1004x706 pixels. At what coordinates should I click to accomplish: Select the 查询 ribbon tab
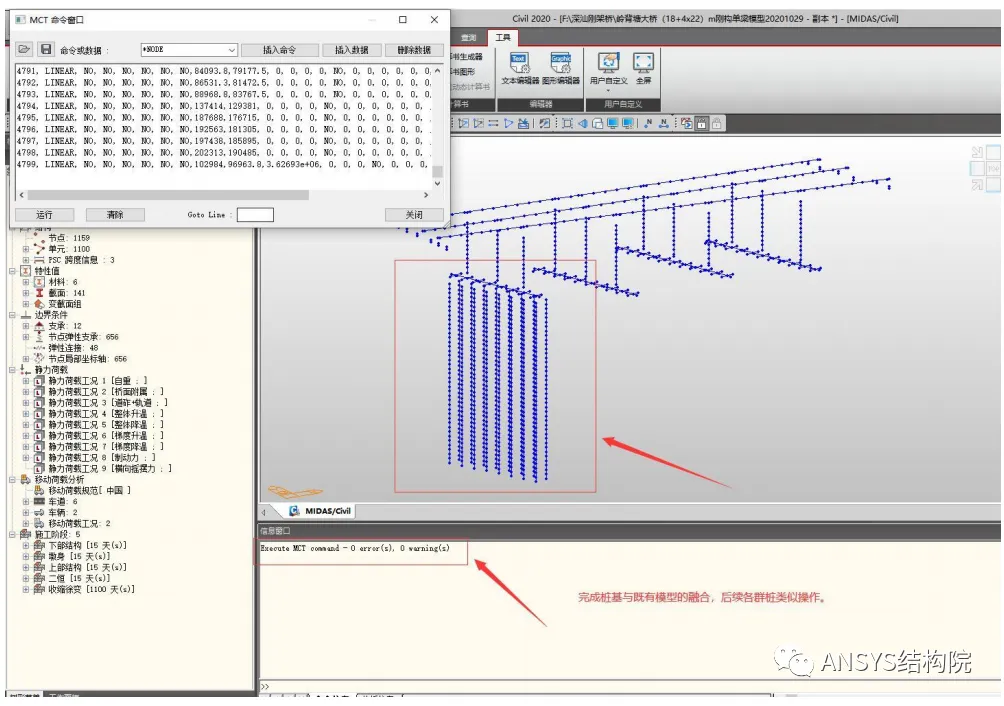coord(469,38)
